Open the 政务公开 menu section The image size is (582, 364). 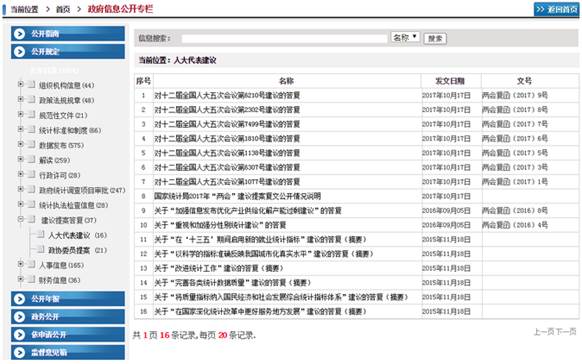point(68,317)
